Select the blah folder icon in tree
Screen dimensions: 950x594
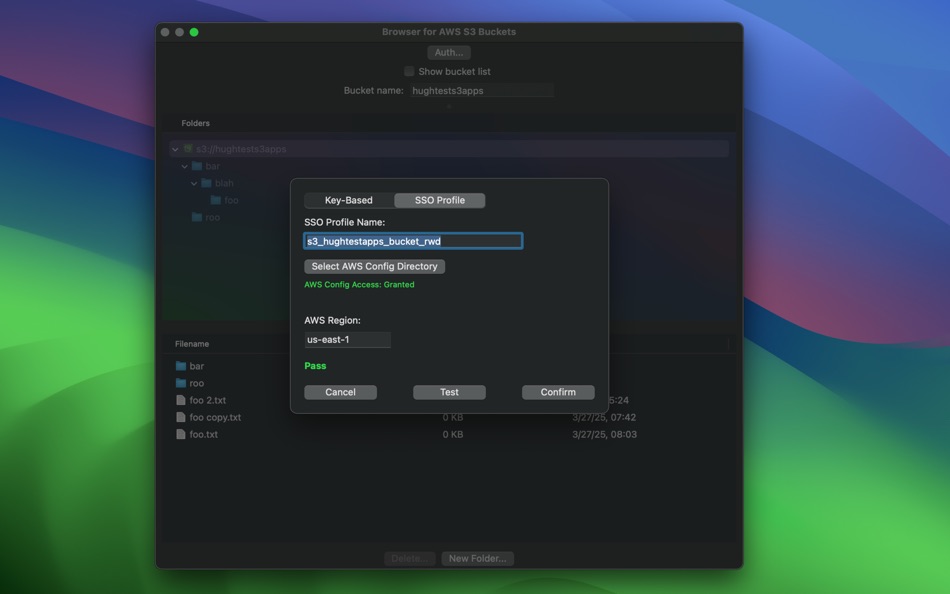coord(207,183)
